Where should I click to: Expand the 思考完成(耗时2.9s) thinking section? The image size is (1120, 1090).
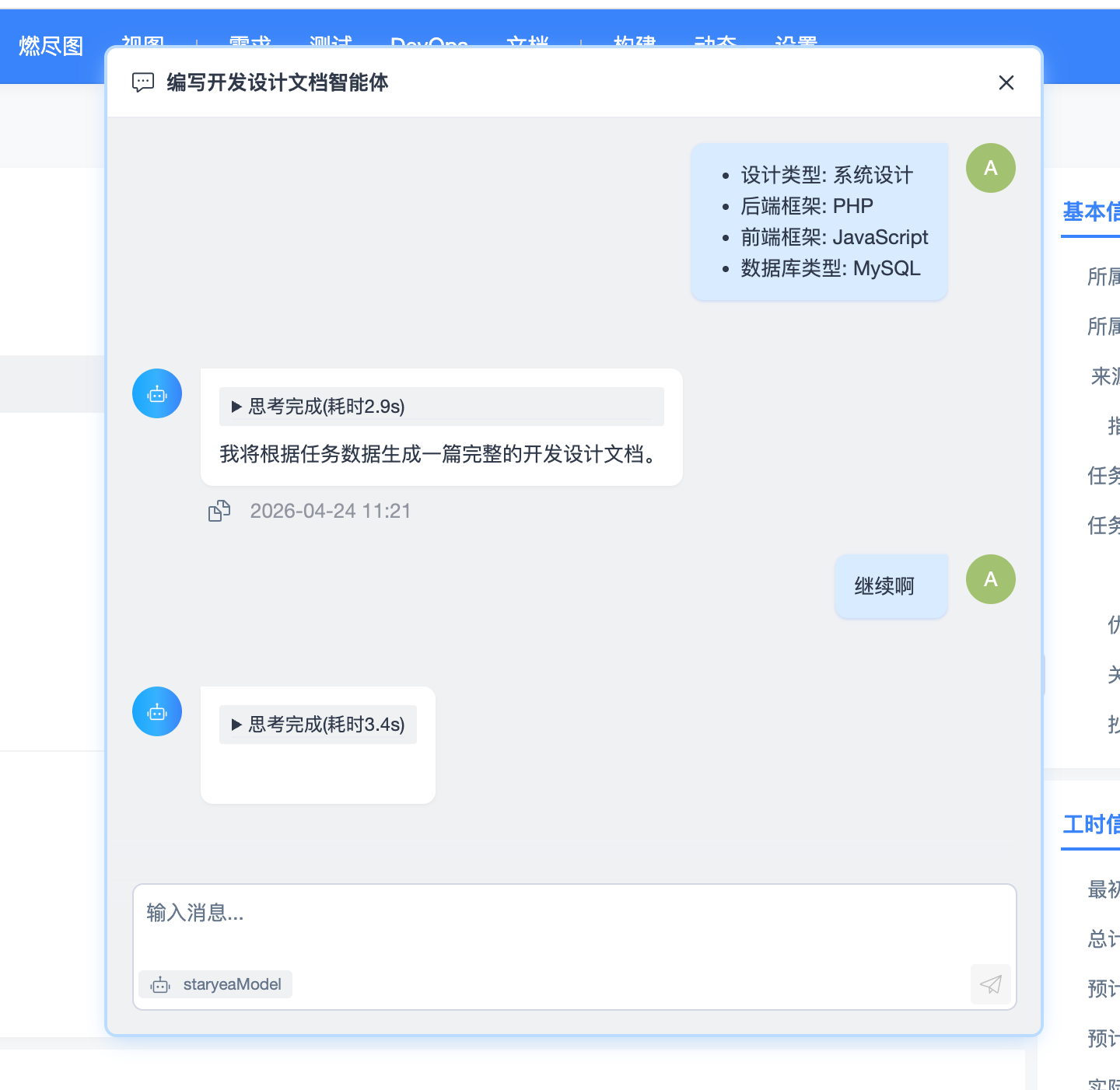point(442,407)
